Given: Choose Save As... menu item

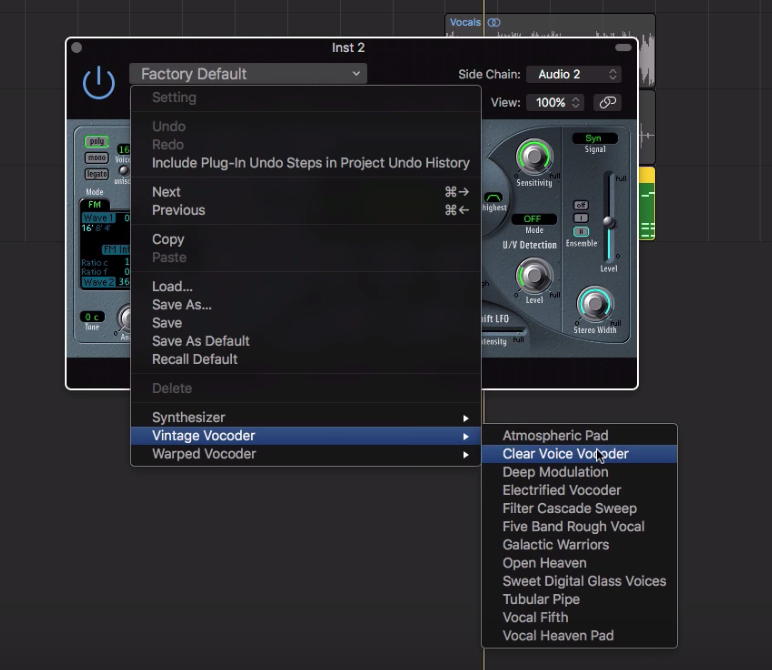Looking at the screenshot, I should pyautogui.click(x=306, y=305).
